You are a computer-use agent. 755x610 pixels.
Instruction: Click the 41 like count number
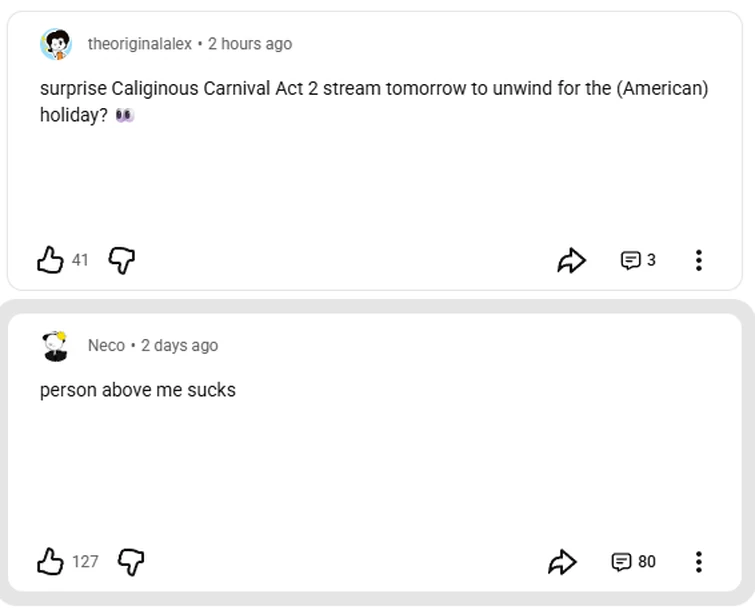click(x=80, y=261)
